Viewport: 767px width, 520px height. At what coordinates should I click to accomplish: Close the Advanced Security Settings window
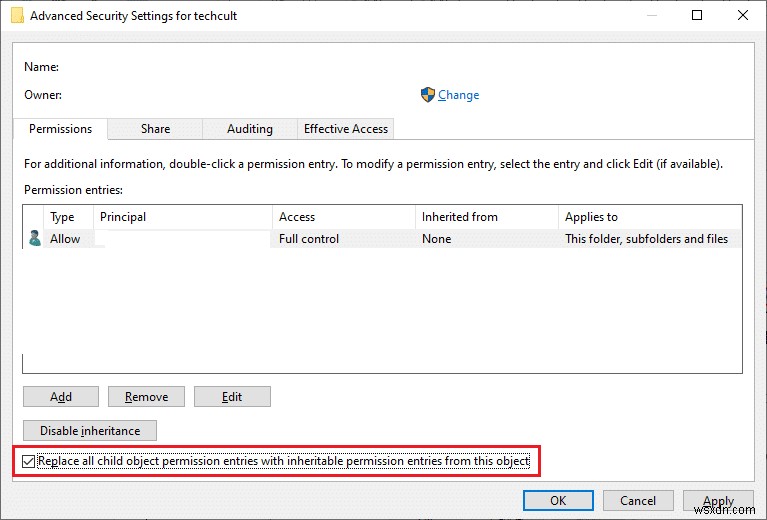(741, 16)
